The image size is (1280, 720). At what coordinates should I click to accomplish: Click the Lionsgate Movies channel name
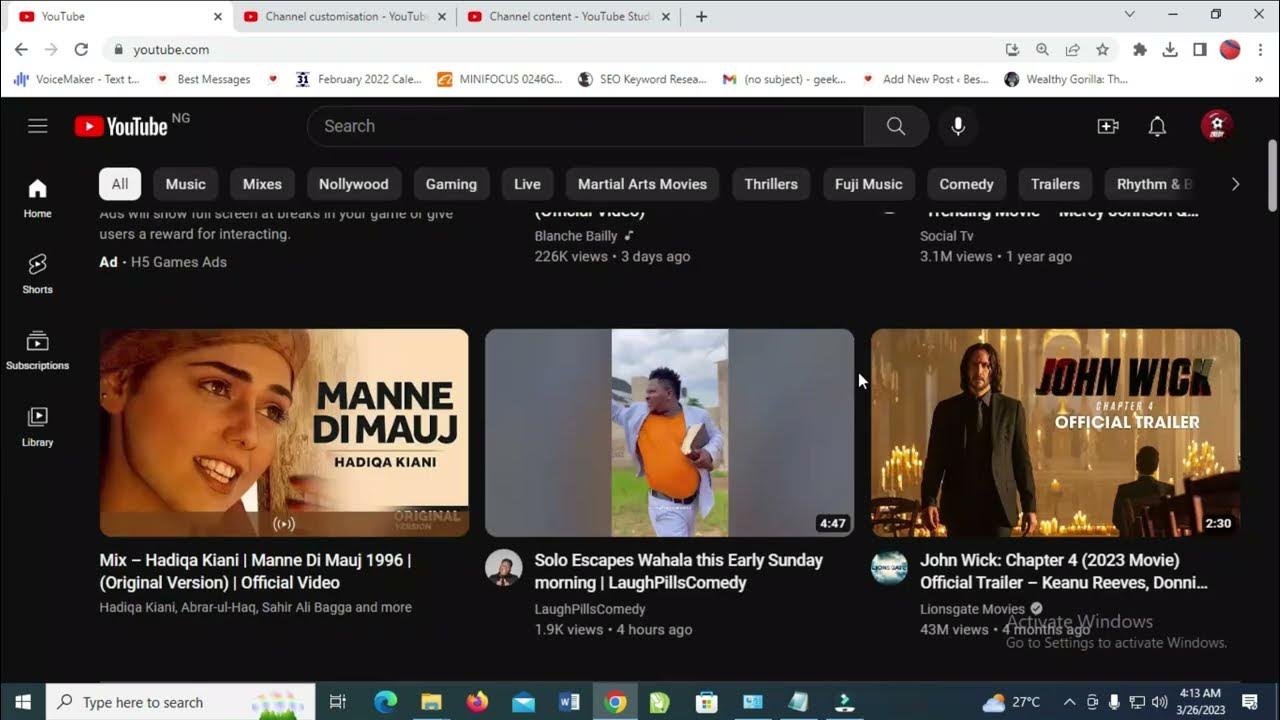coord(972,609)
